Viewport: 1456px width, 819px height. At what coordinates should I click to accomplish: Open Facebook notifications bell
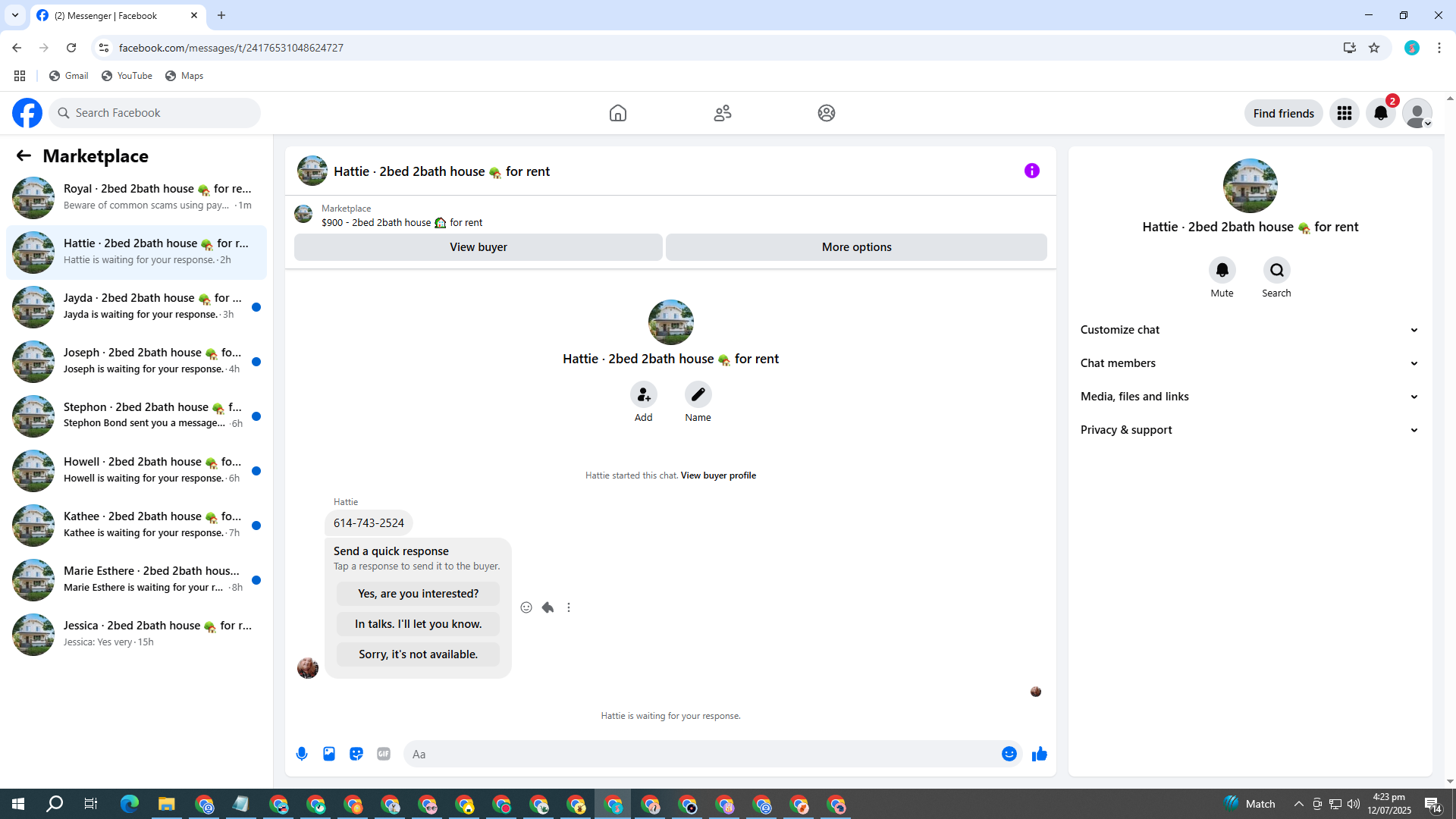(1380, 113)
